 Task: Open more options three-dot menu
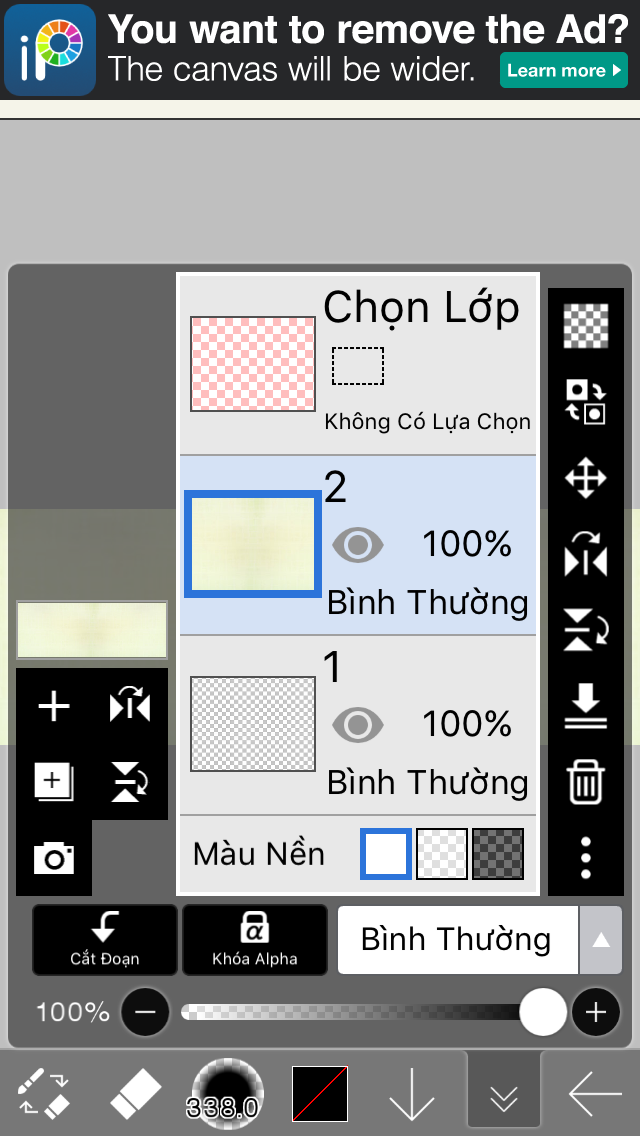coord(586,858)
